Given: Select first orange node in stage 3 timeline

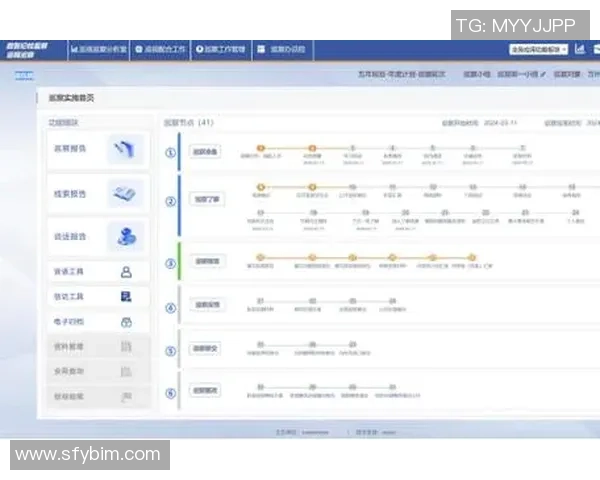Looking at the screenshot, I should [261, 257].
